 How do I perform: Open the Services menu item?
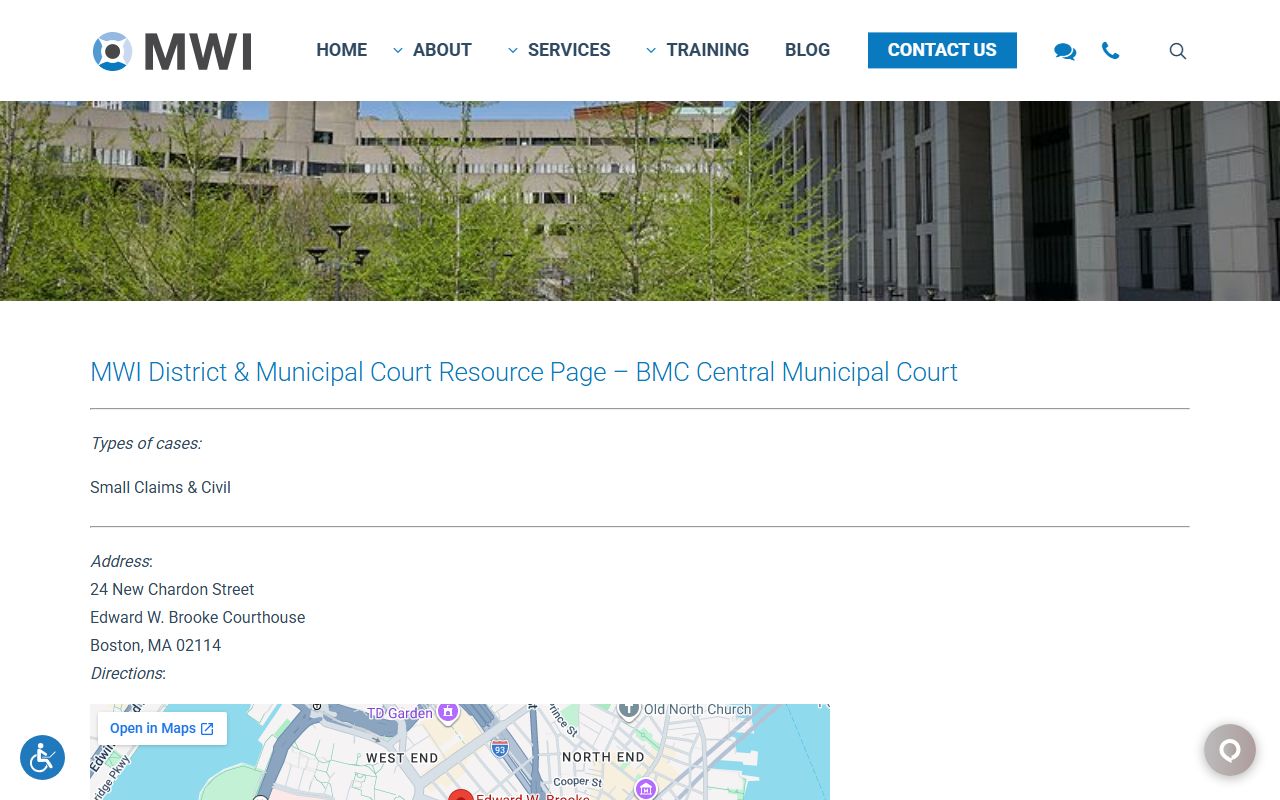click(x=569, y=50)
